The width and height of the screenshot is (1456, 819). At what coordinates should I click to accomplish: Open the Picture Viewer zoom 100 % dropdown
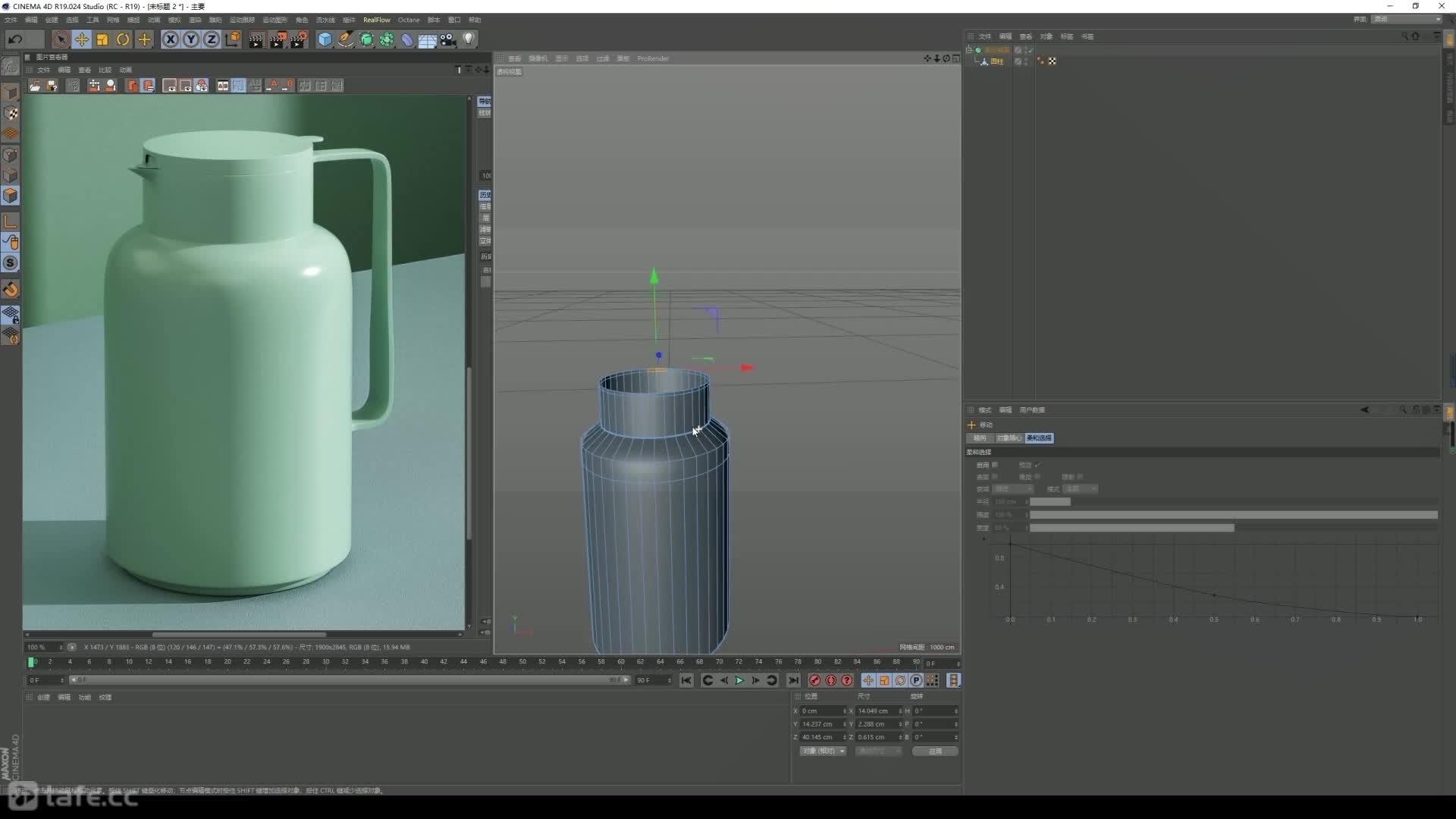45,648
